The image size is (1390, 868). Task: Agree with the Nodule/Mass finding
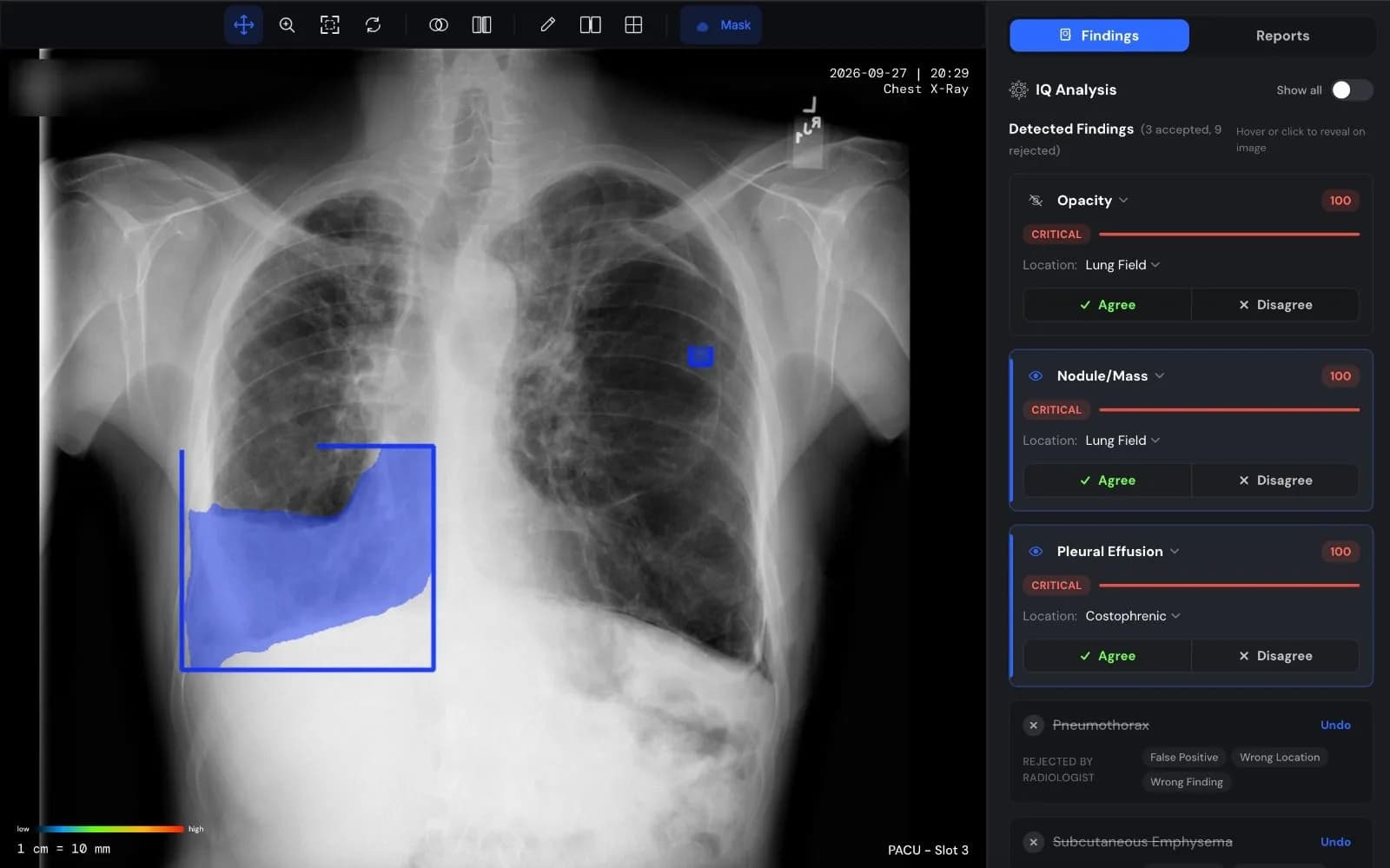(x=1107, y=480)
